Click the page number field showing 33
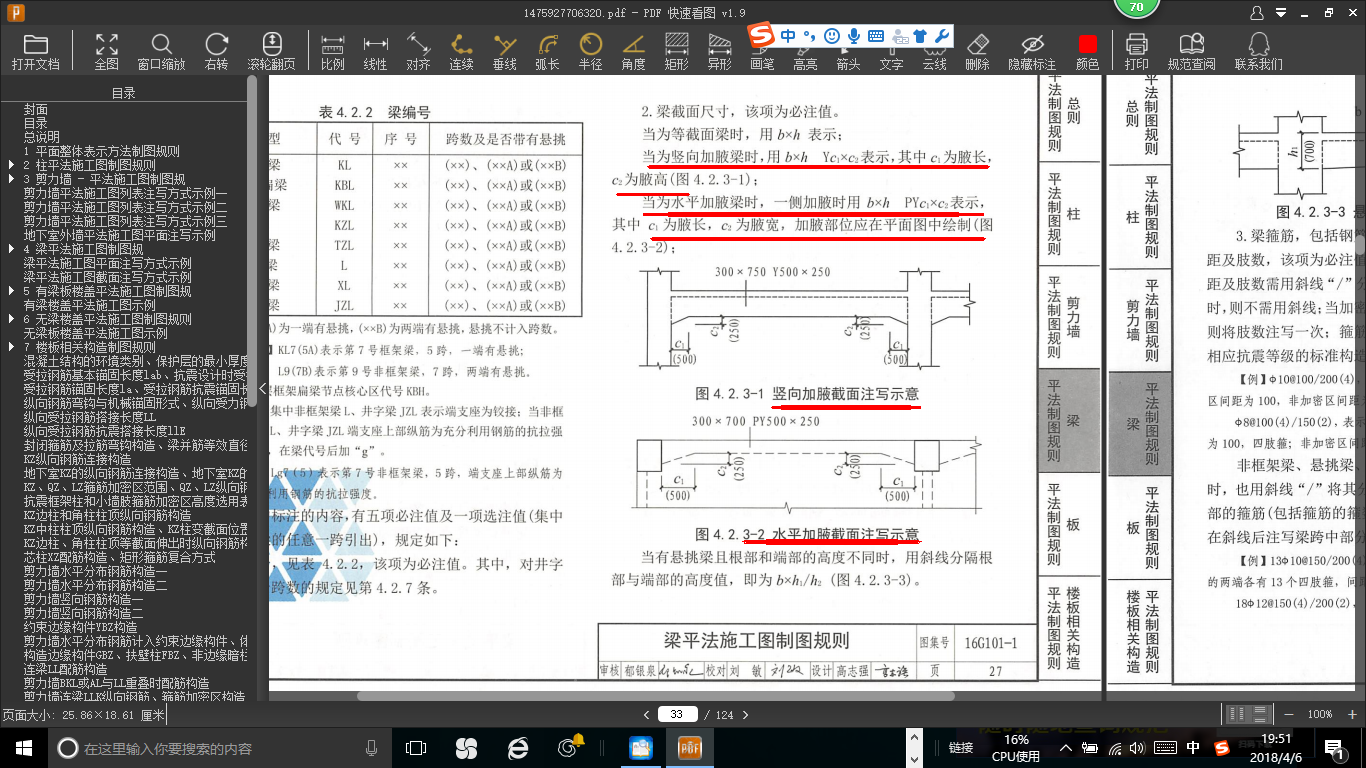Viewport: 1366px width, 768px height. [x=678, y=714]
